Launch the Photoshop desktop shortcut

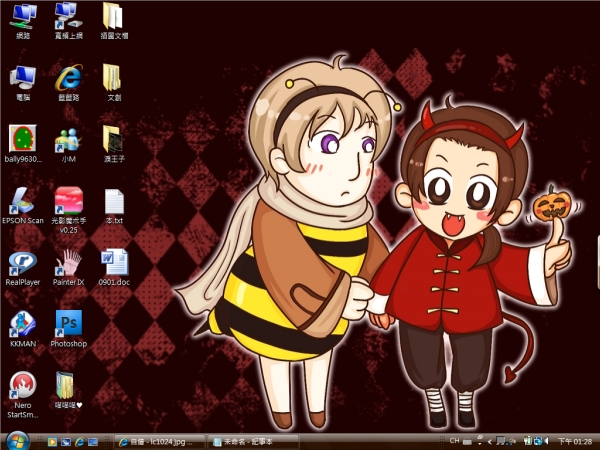pyautogui.click(x=68, y=329)
